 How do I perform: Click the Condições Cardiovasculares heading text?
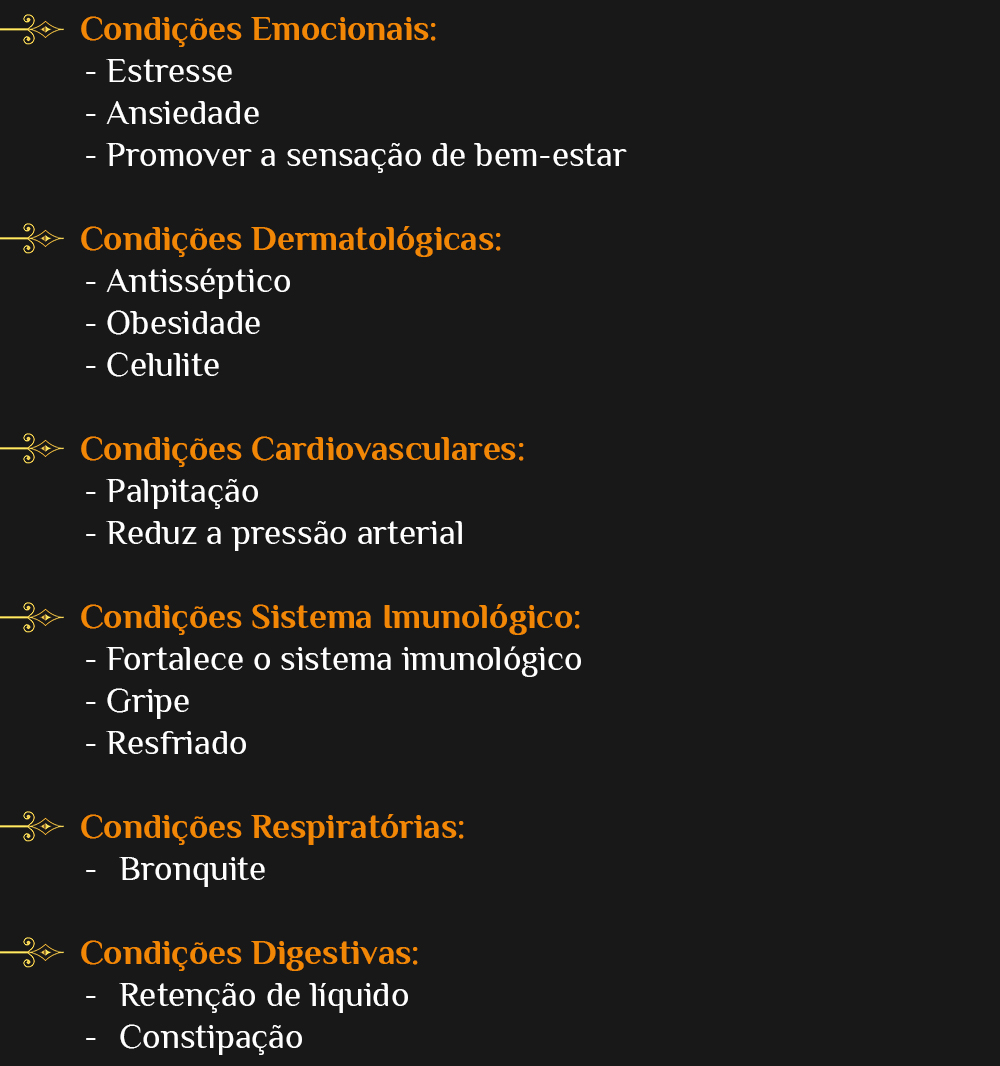pos(302,450)
